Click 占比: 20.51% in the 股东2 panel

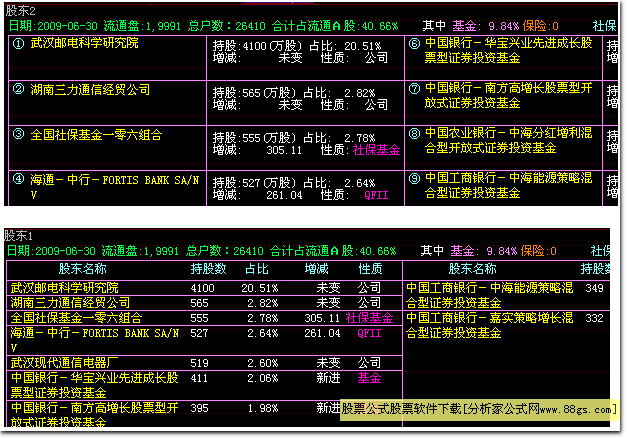(345, 46)
